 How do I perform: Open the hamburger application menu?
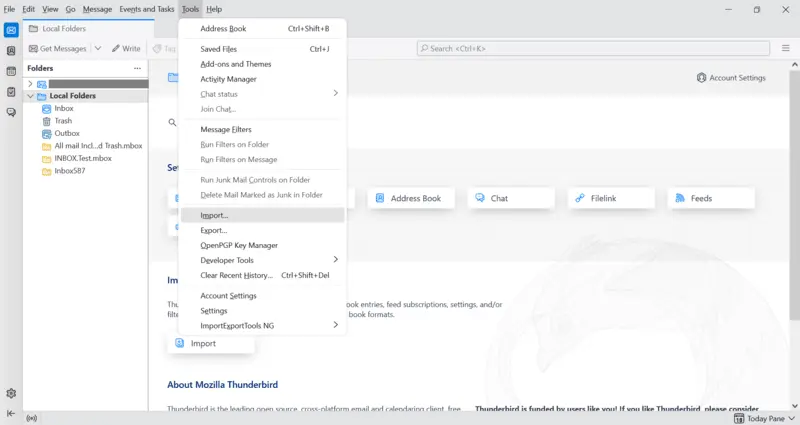coord(786,48)
